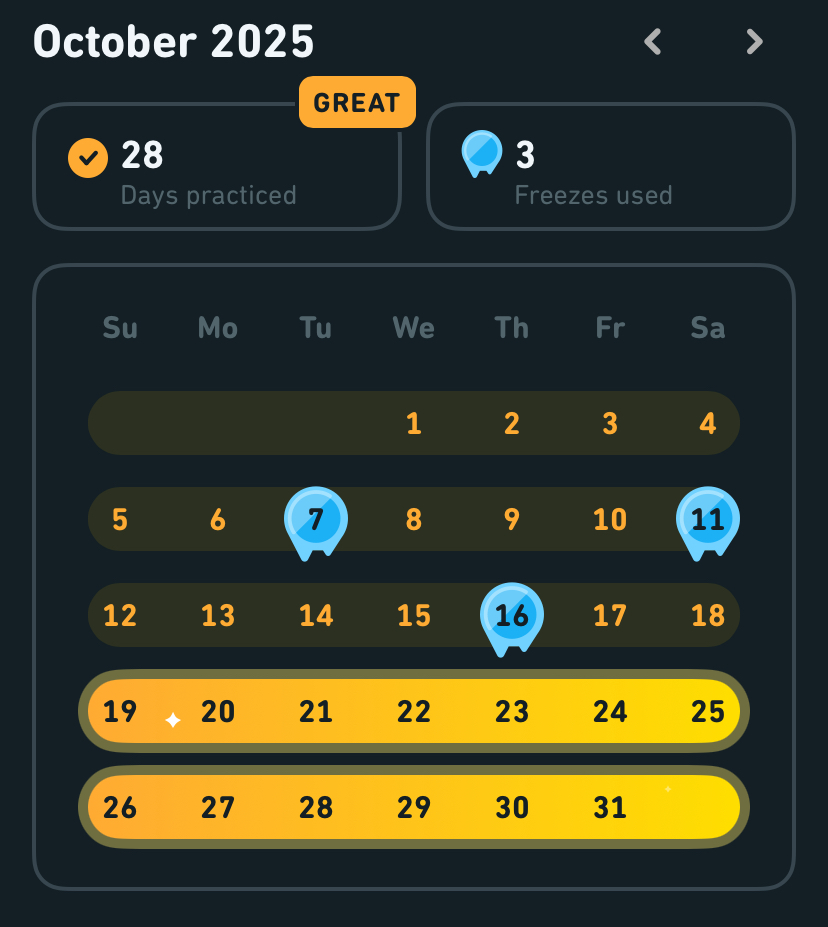Viewport: 828px width, 927px height.
Task: Click the Su weekday column header
Action: pyautogui.click(x=120, y=328)
